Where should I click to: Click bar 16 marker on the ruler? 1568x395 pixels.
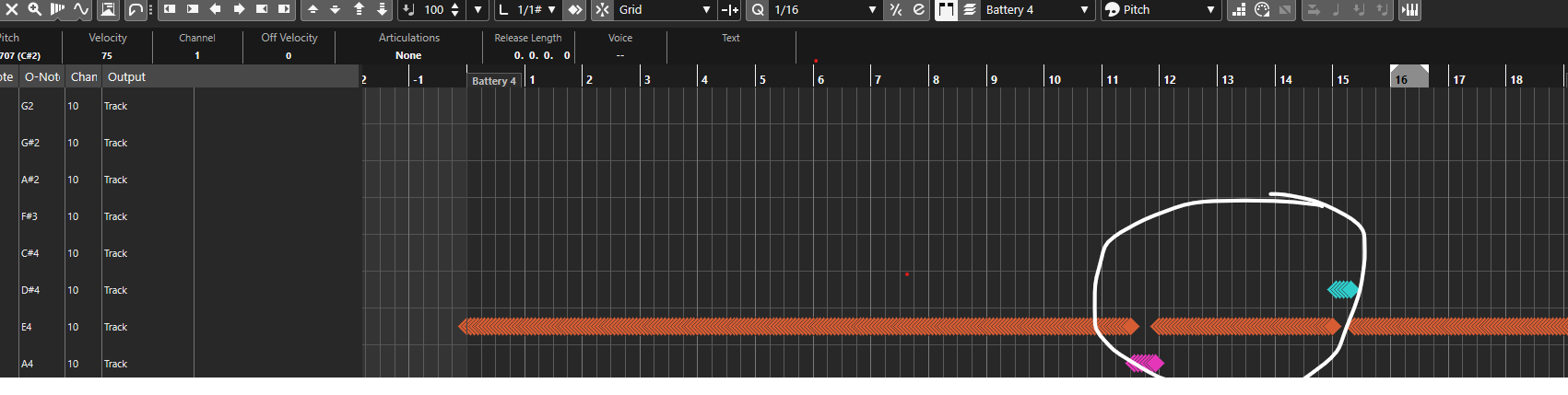click(x=1401, y=79)
